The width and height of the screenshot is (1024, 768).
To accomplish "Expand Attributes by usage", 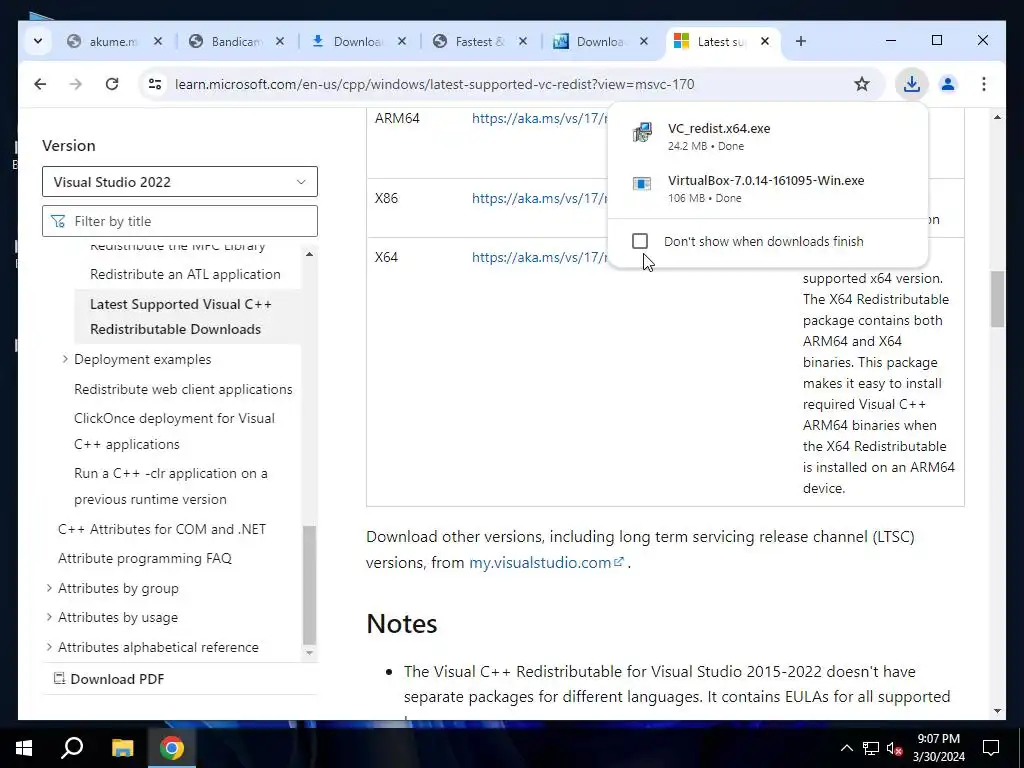I will [49, 617].
